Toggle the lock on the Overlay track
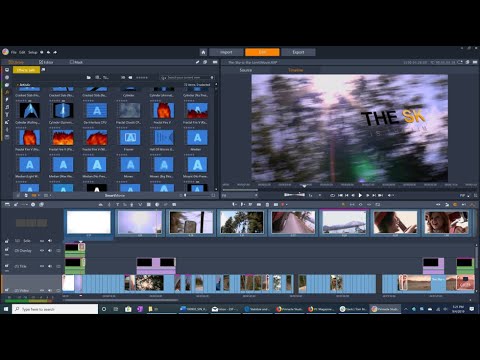This screenshot has width=480, height=360. tap(7, 249)
